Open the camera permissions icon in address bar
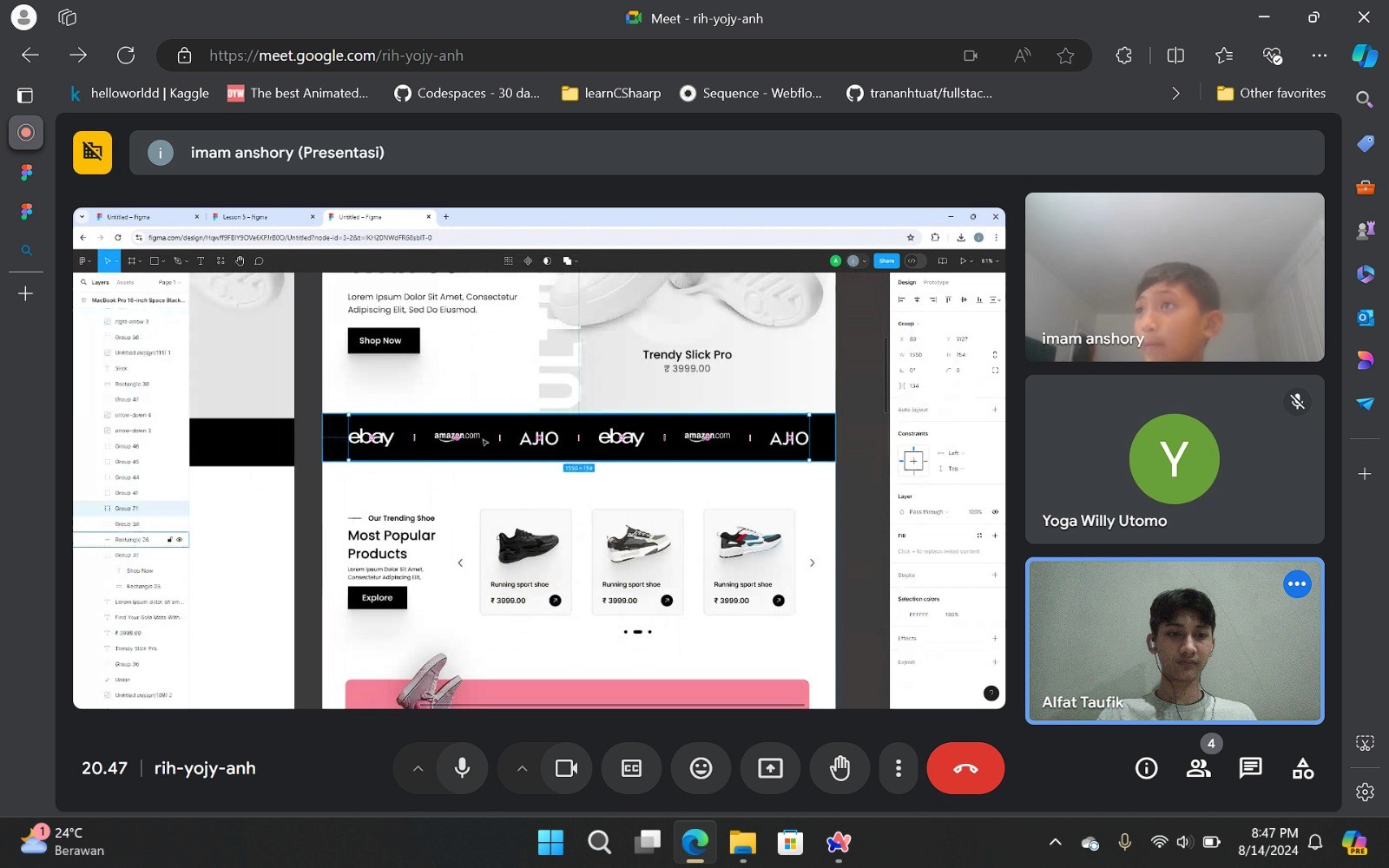This screenshot has height=868, width=1389. pos(971,56)
